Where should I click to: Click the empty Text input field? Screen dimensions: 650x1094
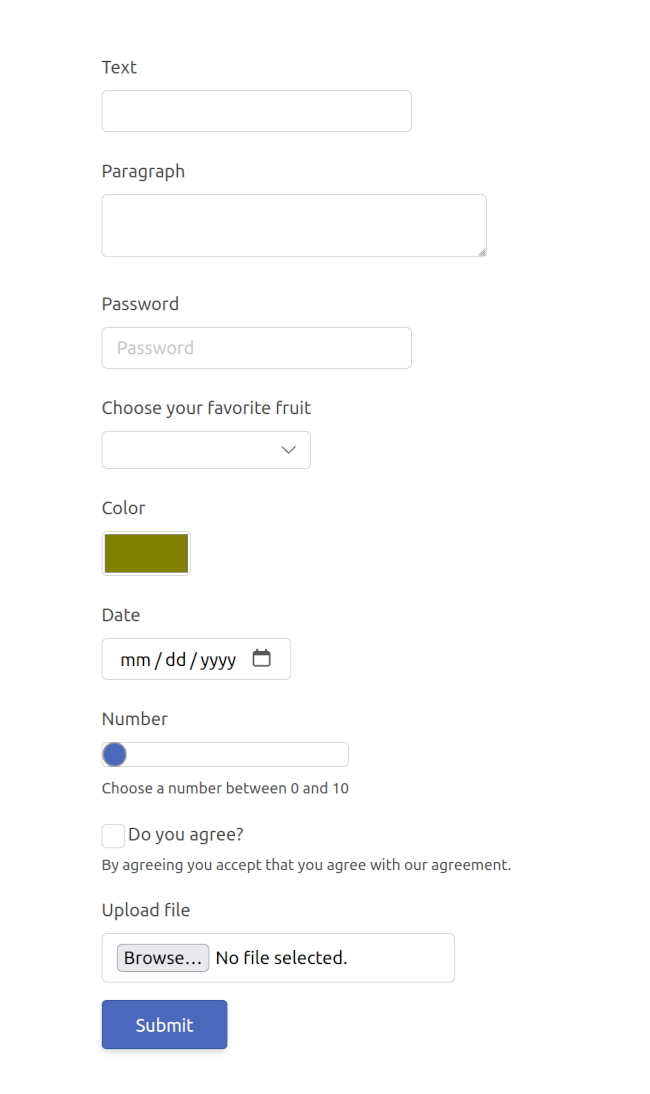coord(257,111)
